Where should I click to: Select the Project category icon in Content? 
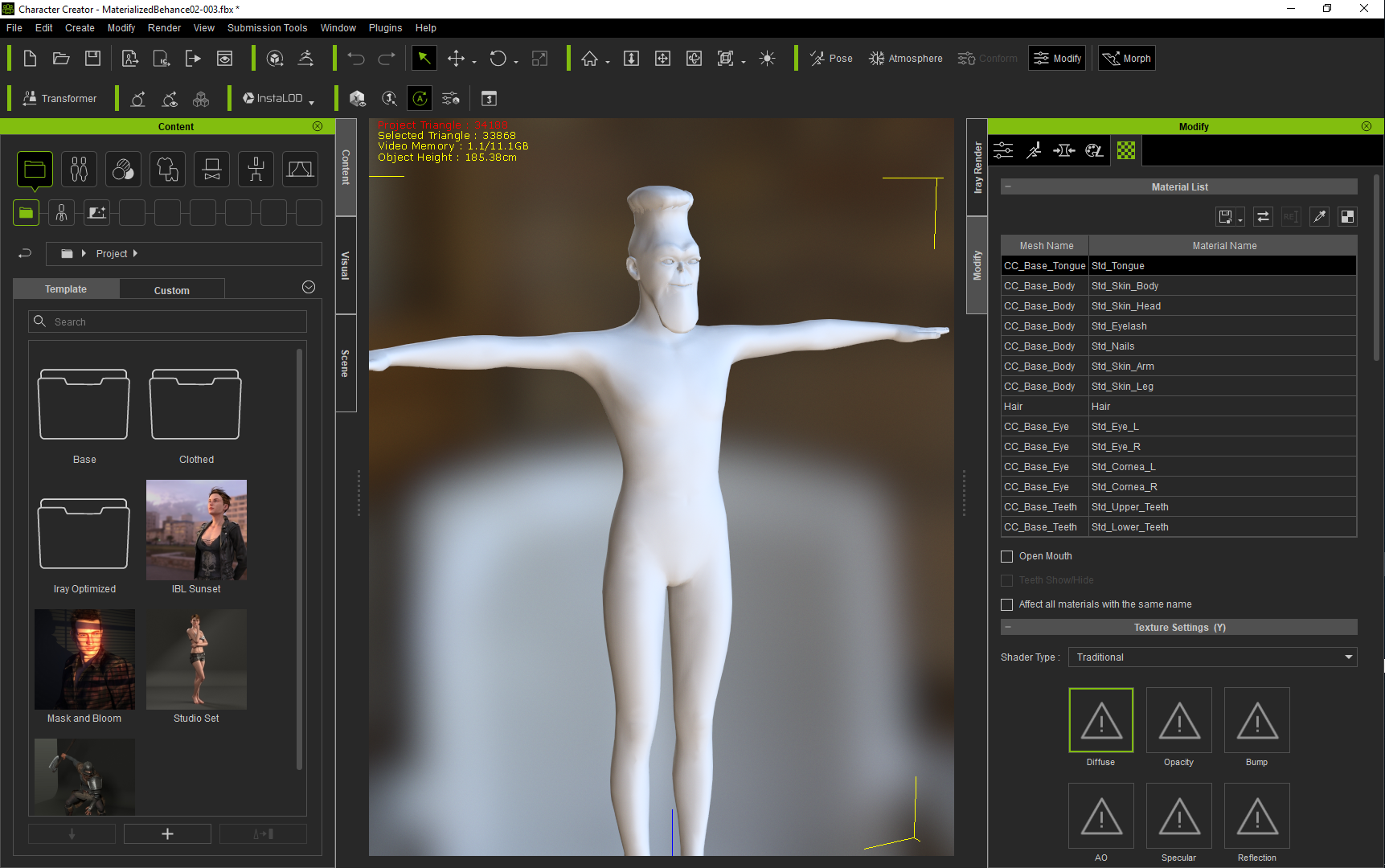(x=35, y=170)
